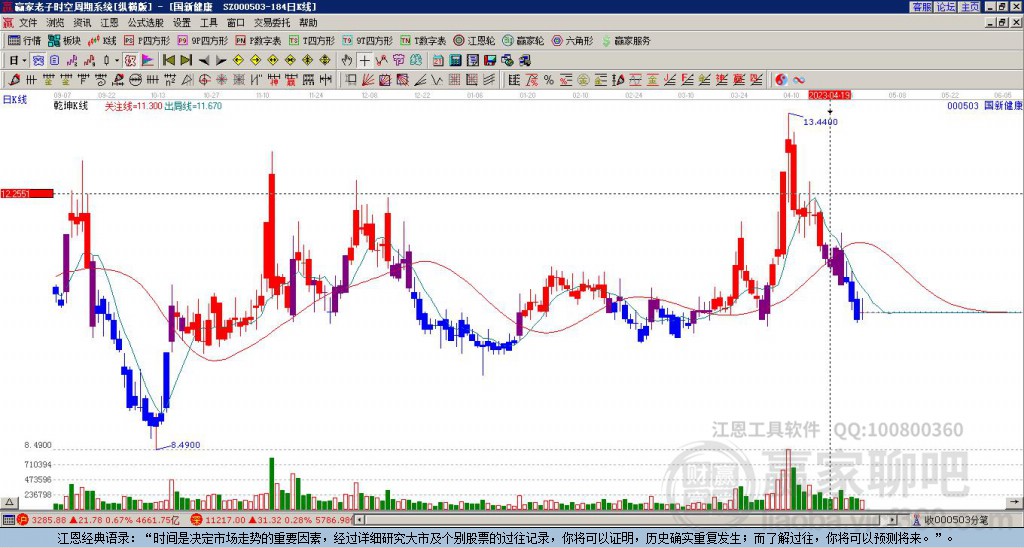Click the 客服 link in title bar
The image size is (1024, 548).
921,7
